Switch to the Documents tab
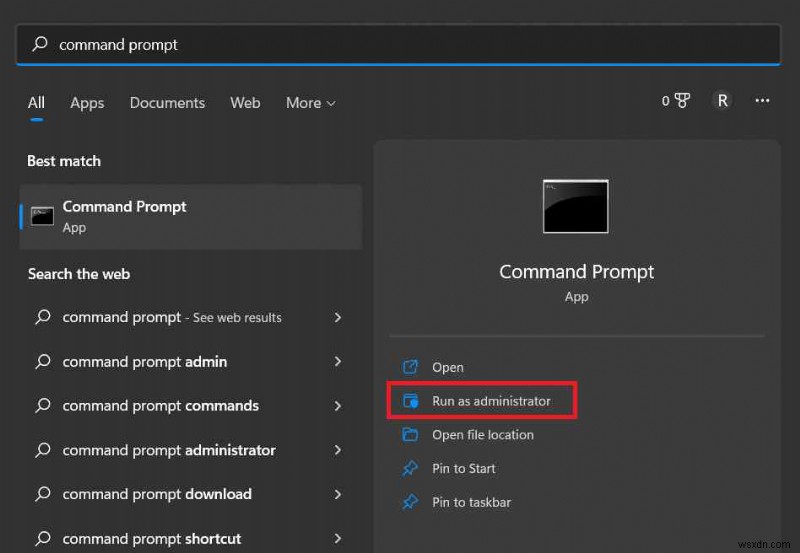Screen dimensions: 800x553 pyautogui.click(x=167, y=103)
